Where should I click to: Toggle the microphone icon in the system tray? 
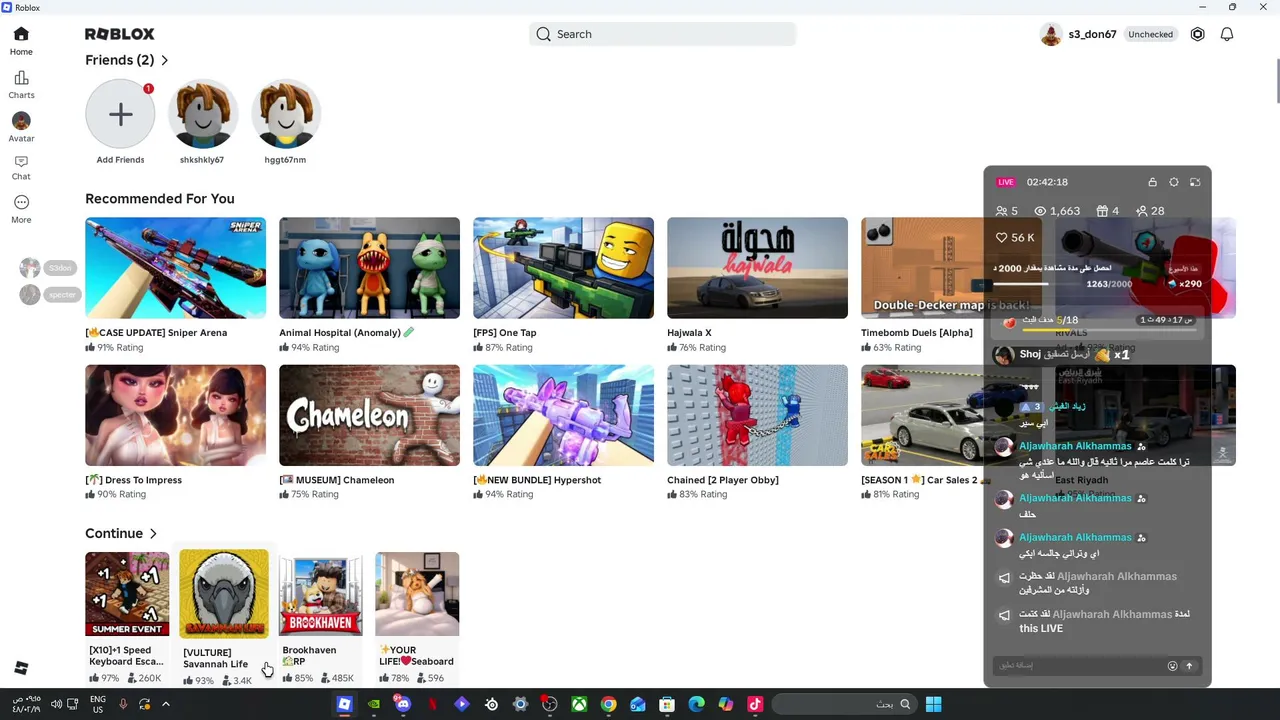[123, 704]
